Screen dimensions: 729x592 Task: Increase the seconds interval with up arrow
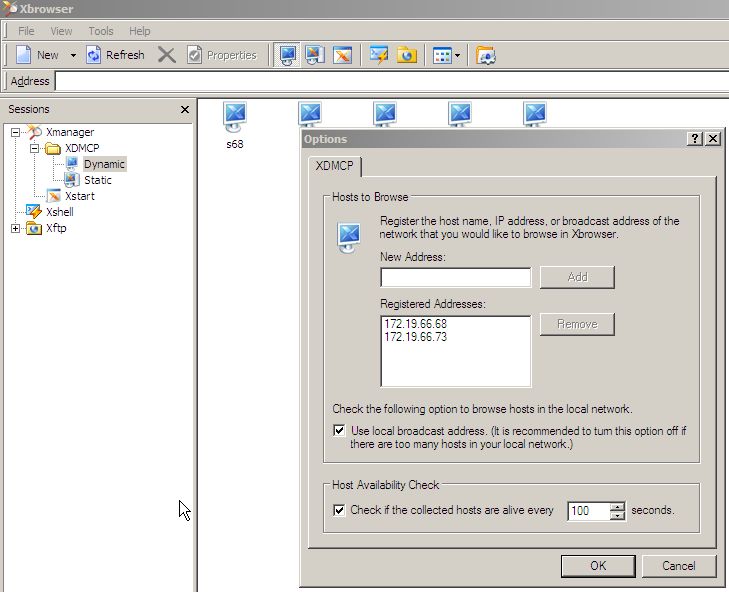click(617, 507)
